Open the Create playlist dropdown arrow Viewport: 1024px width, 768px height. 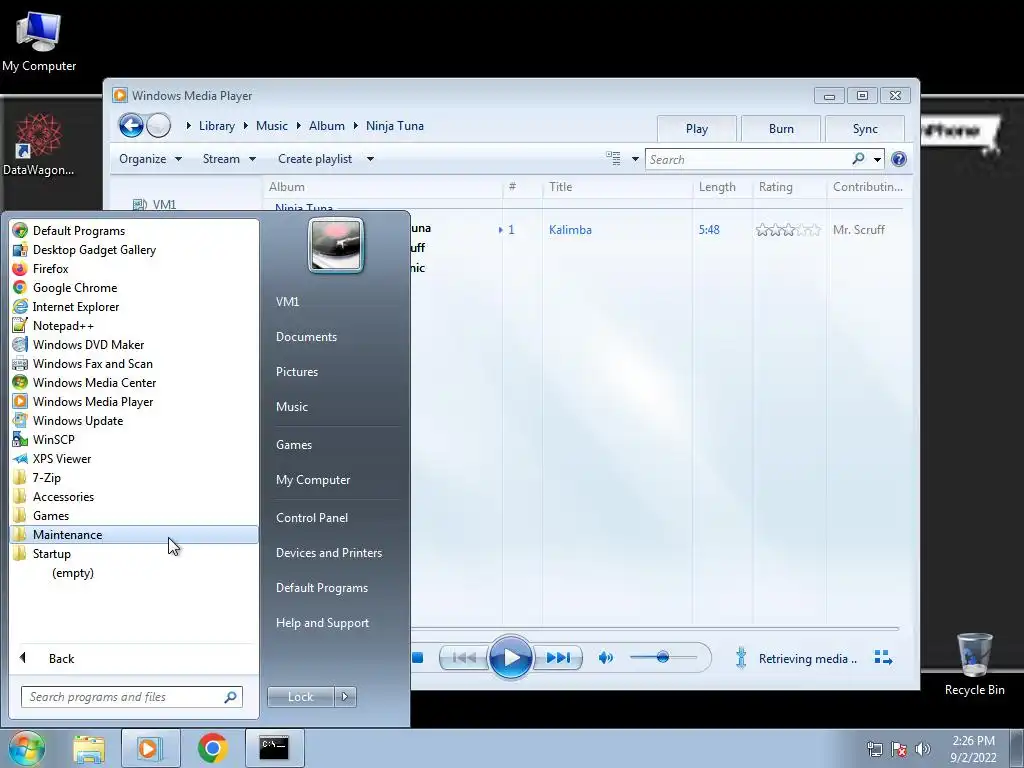[370, 159]
